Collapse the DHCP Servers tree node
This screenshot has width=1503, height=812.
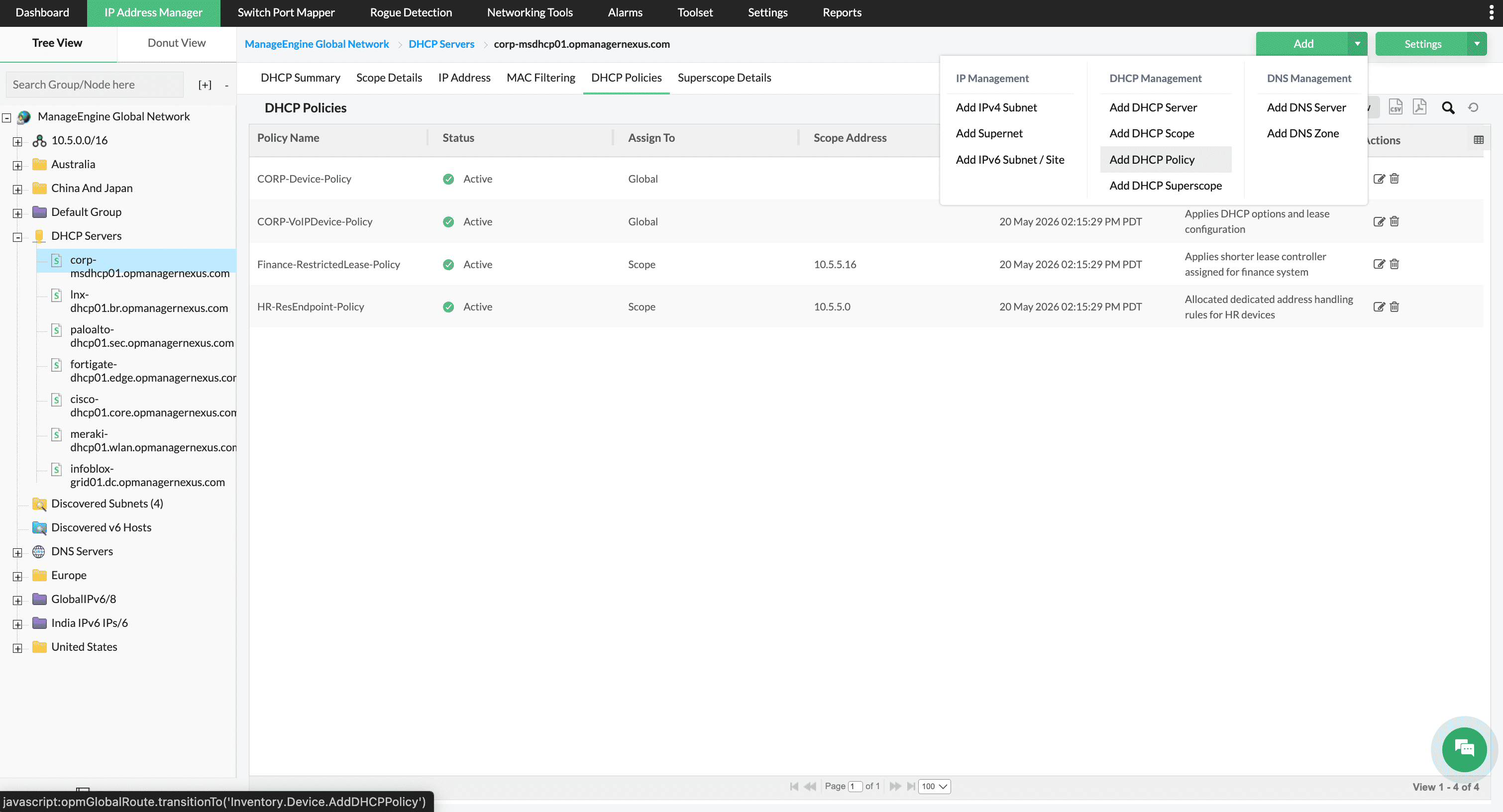17,237
